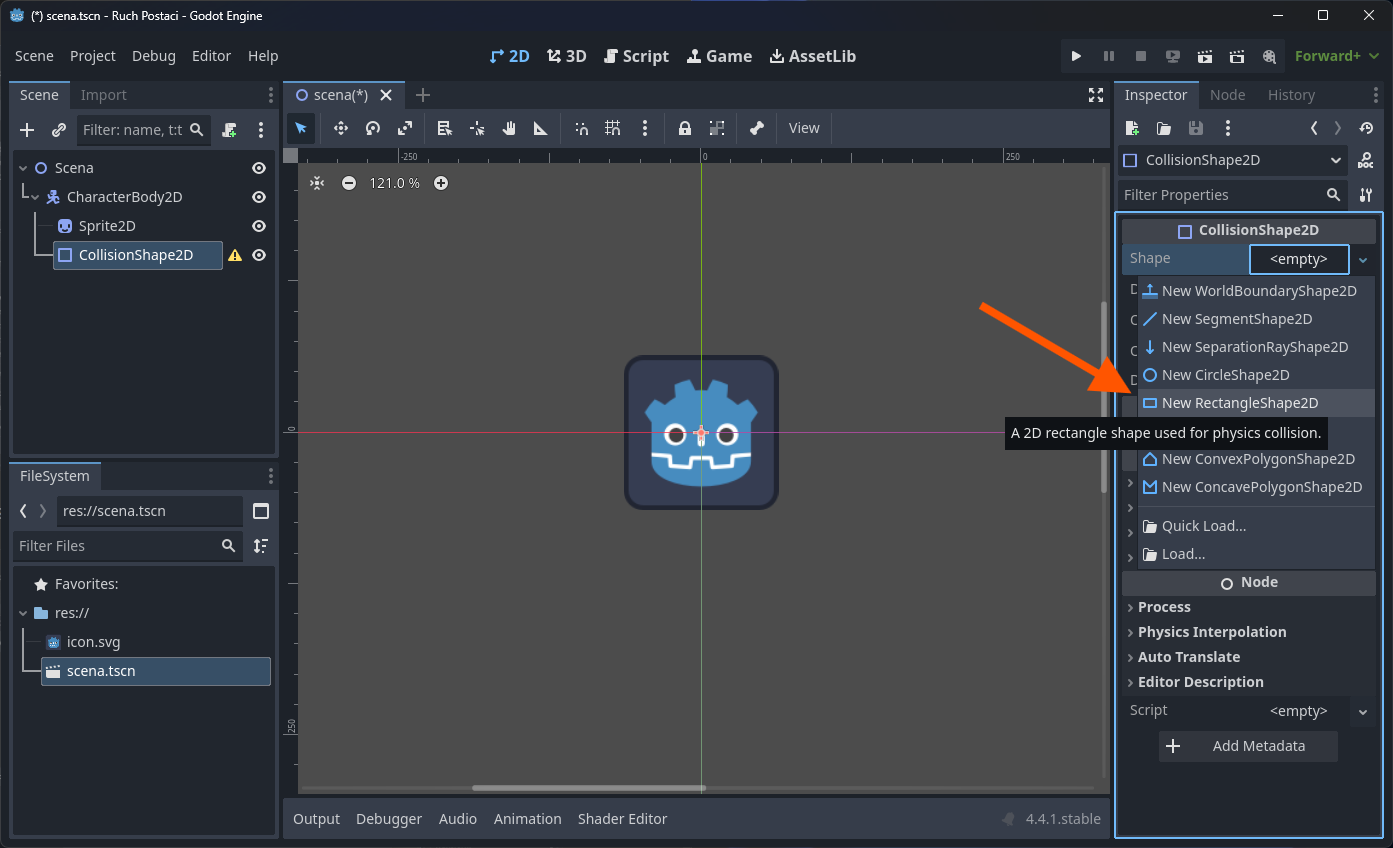Attach a script to the selected node
The height and width of the screenshot is (848, 1393).
coord(229,130)
